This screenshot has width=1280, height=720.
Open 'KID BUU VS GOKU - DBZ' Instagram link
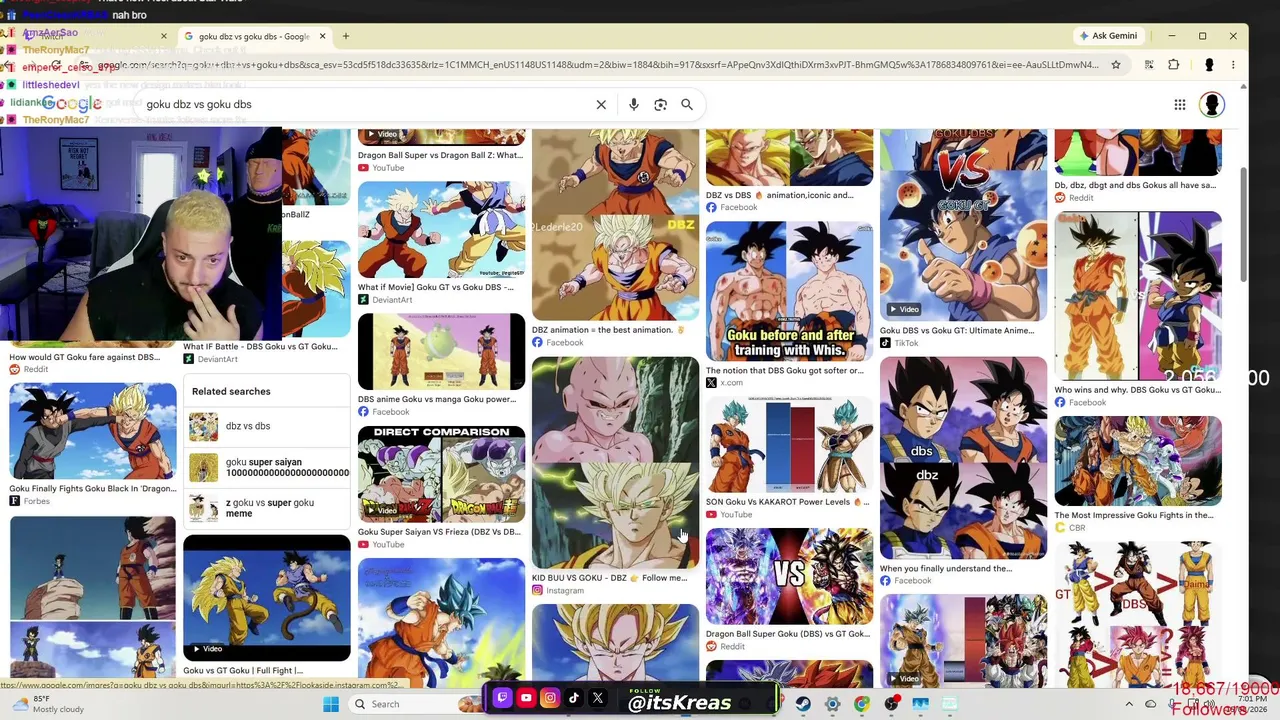click(x=609, y=578)
